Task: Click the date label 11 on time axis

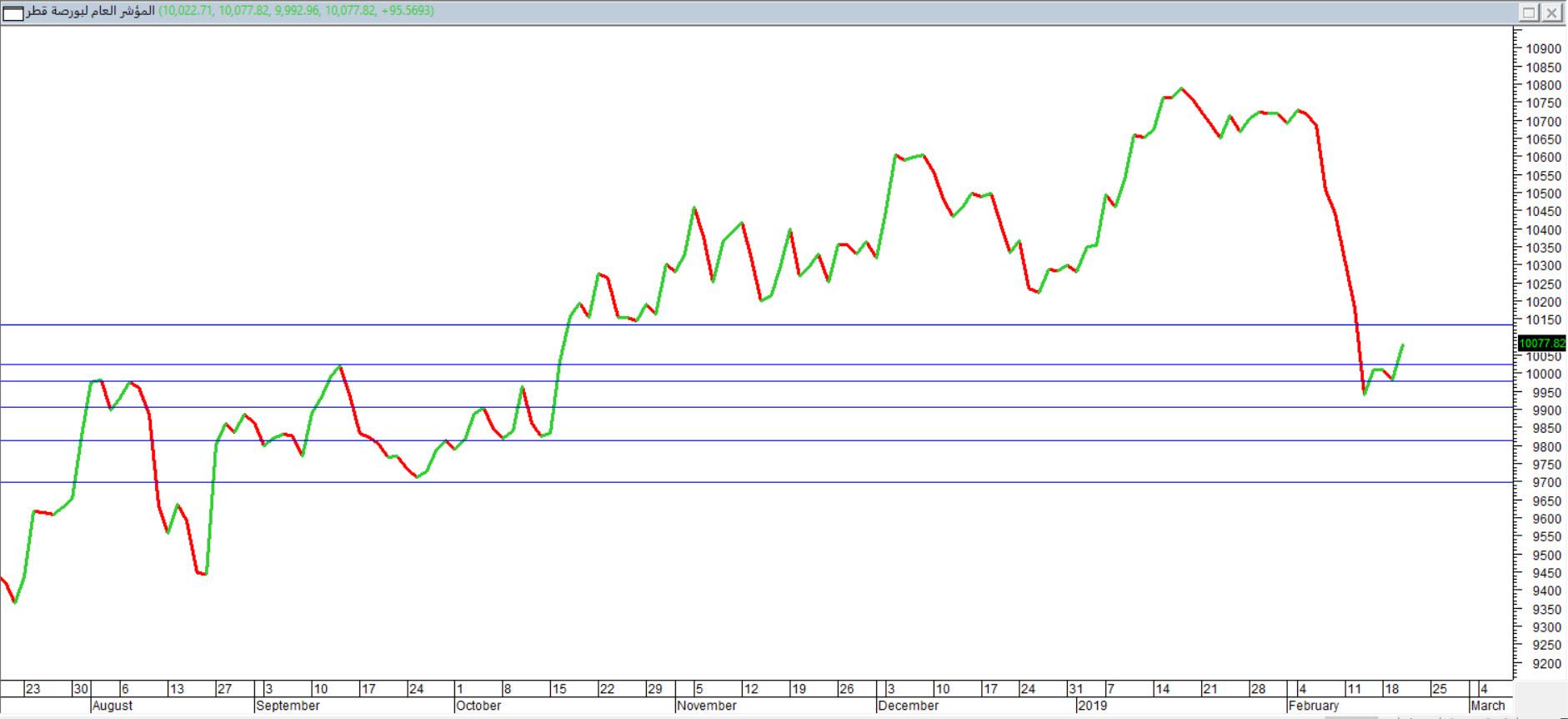Action: [x=1355, y=689]
